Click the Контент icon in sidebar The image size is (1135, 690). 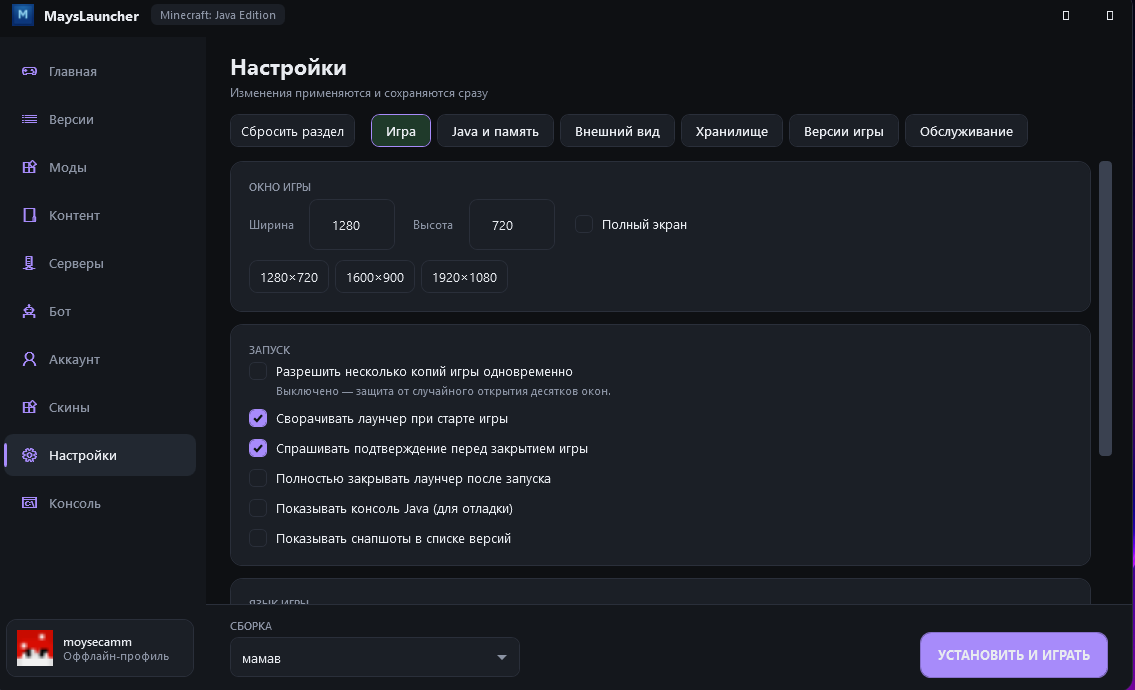29,215
